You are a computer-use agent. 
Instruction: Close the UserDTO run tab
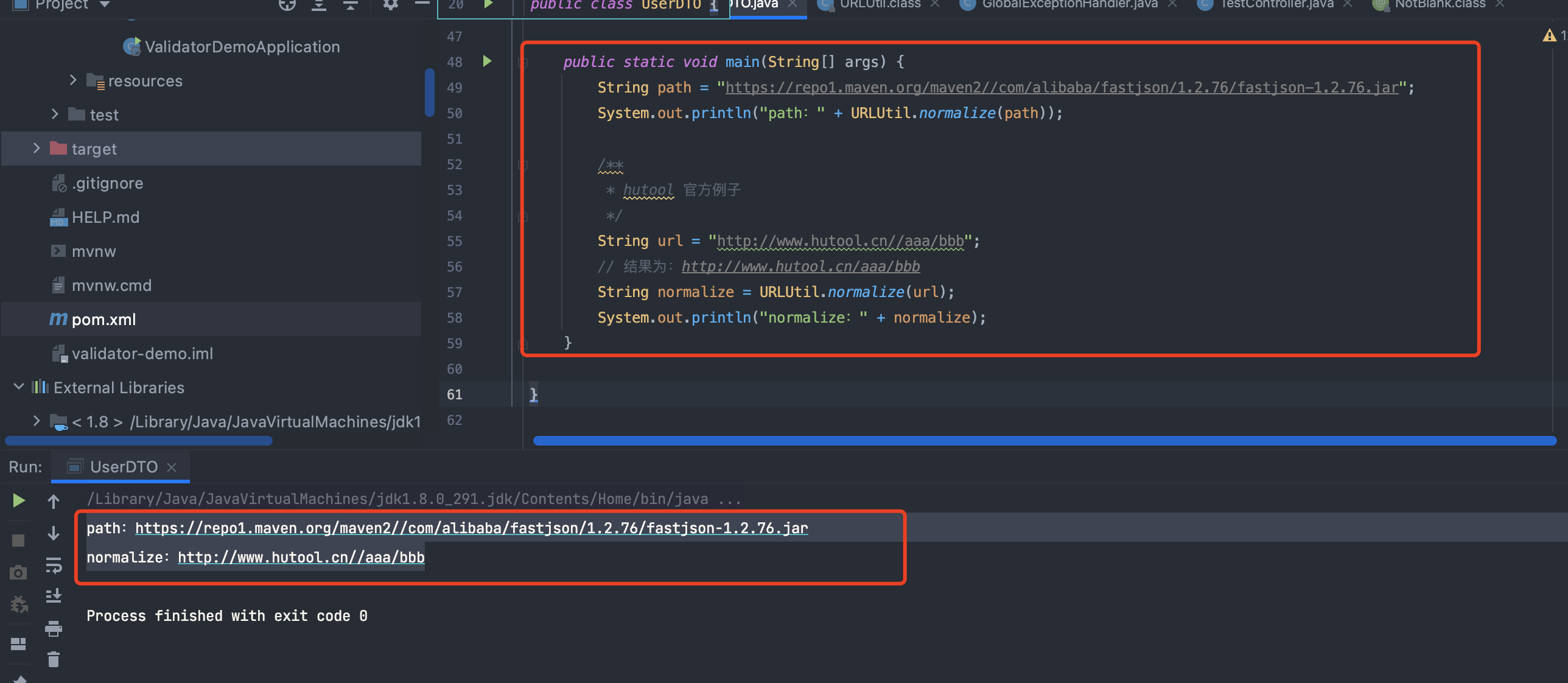tap(172, 468)
